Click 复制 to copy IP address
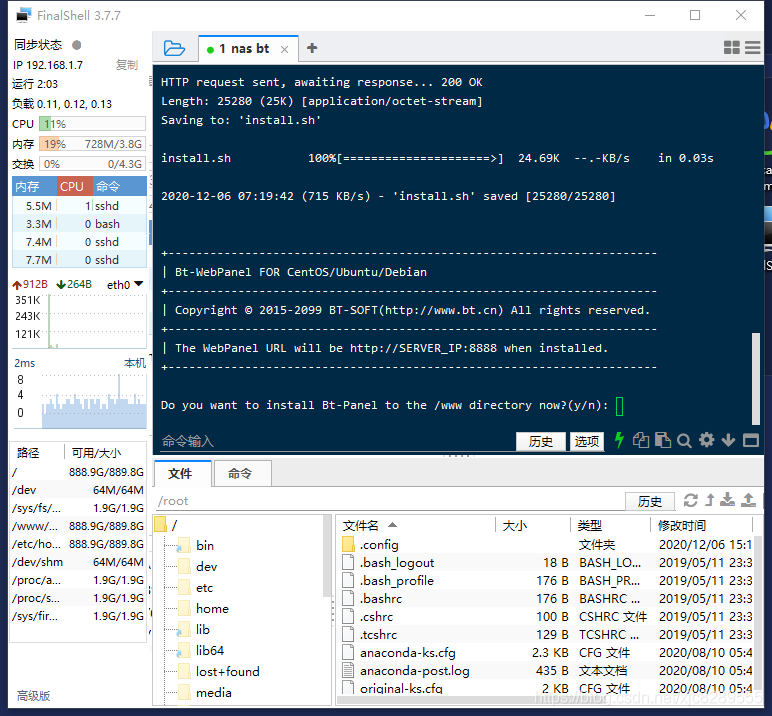 (127, 65)
